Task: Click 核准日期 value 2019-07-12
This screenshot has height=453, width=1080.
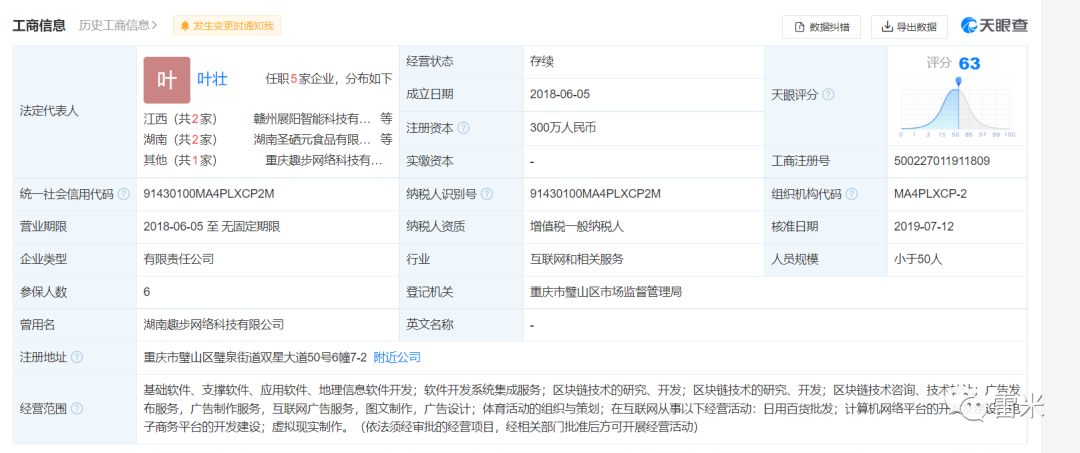Action: [x=923, y=226]
